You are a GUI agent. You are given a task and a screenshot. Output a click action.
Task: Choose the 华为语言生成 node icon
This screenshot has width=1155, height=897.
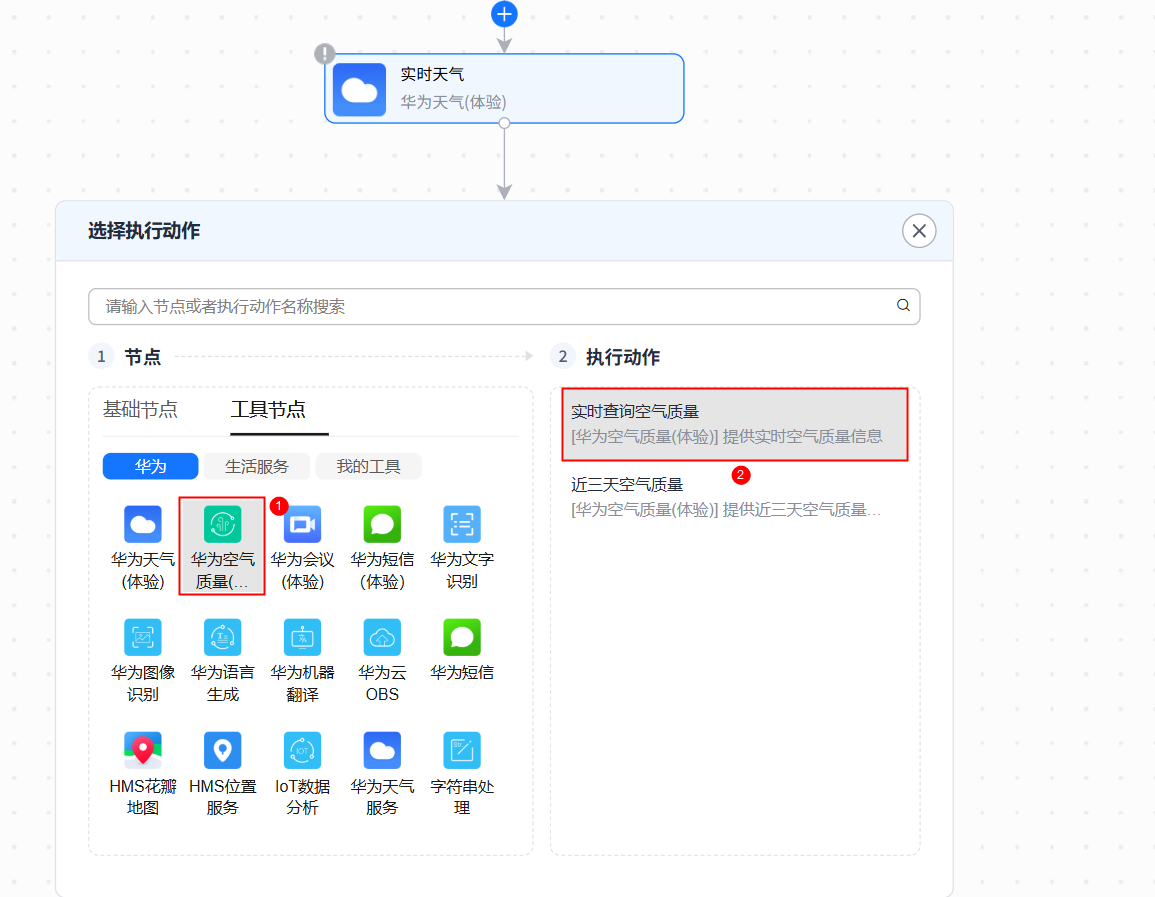[222, 637]
